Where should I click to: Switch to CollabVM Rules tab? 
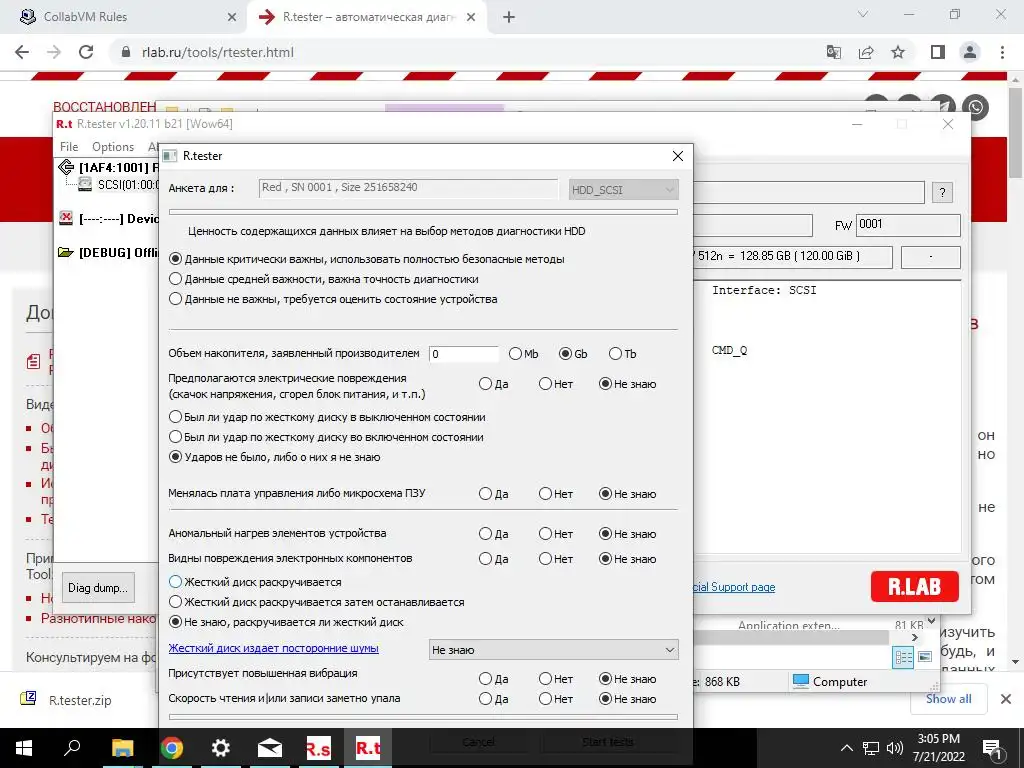[123, 17]
